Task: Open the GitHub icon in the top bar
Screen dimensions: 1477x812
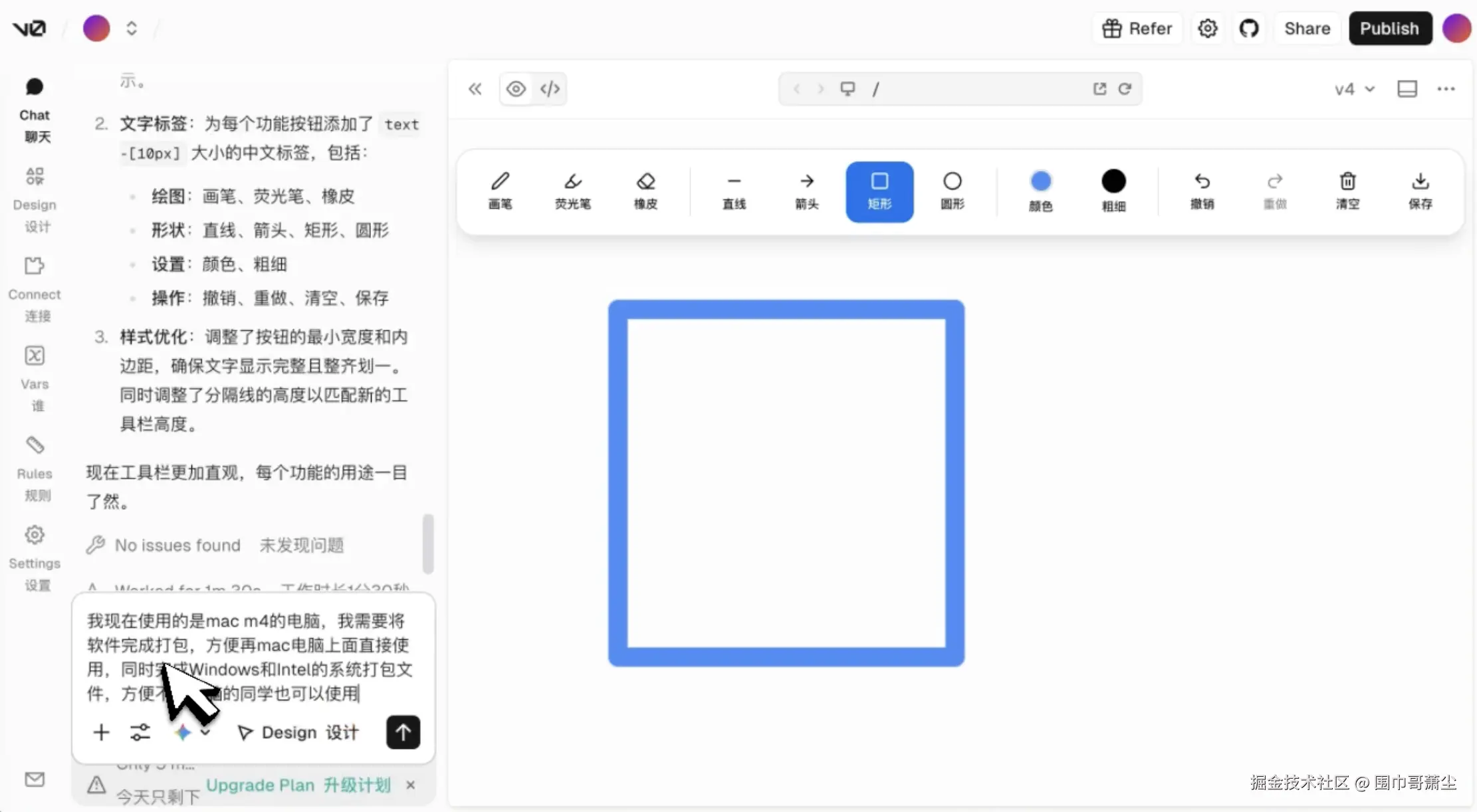Action: (1249, 28)
